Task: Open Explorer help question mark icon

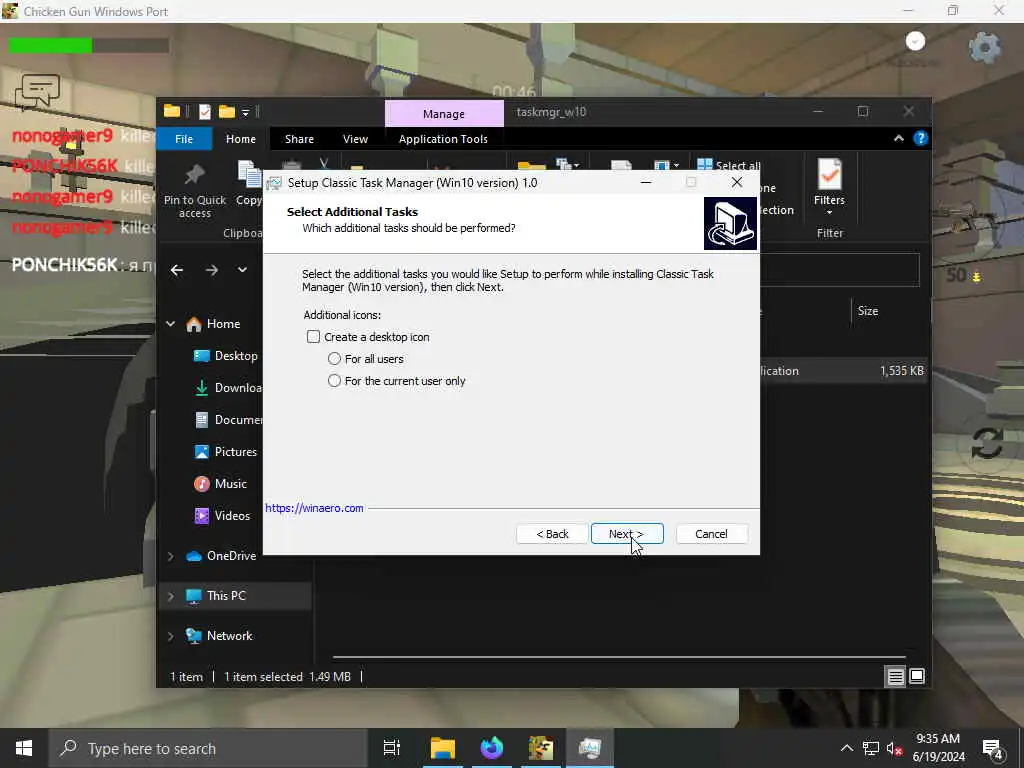Action: click(921, 138)
